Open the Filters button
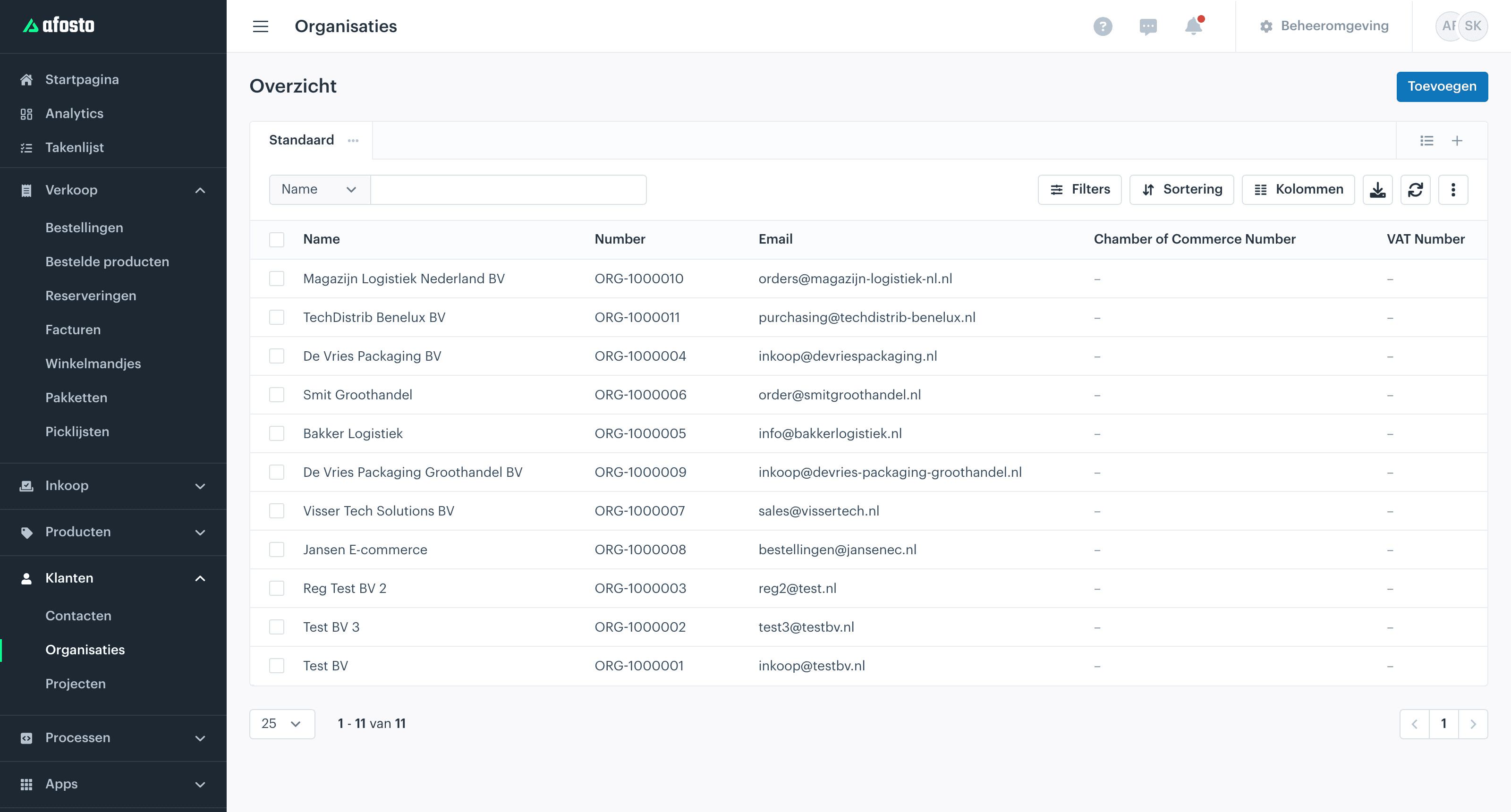 [1079, 189]
